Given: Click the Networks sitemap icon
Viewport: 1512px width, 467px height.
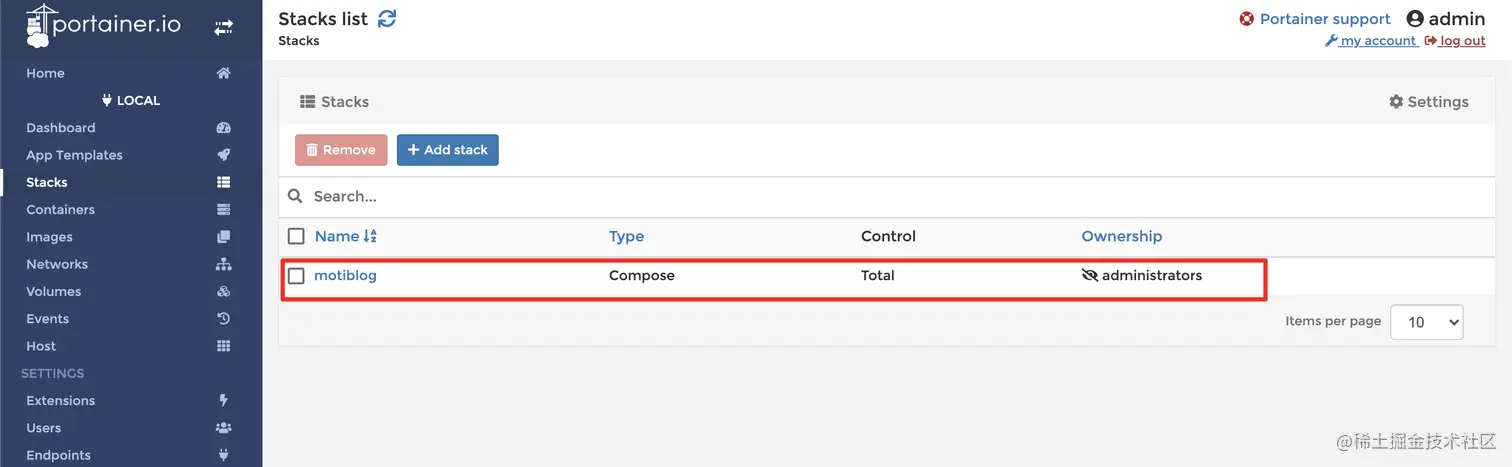Looking at the screenshot, I should [223, 264].
